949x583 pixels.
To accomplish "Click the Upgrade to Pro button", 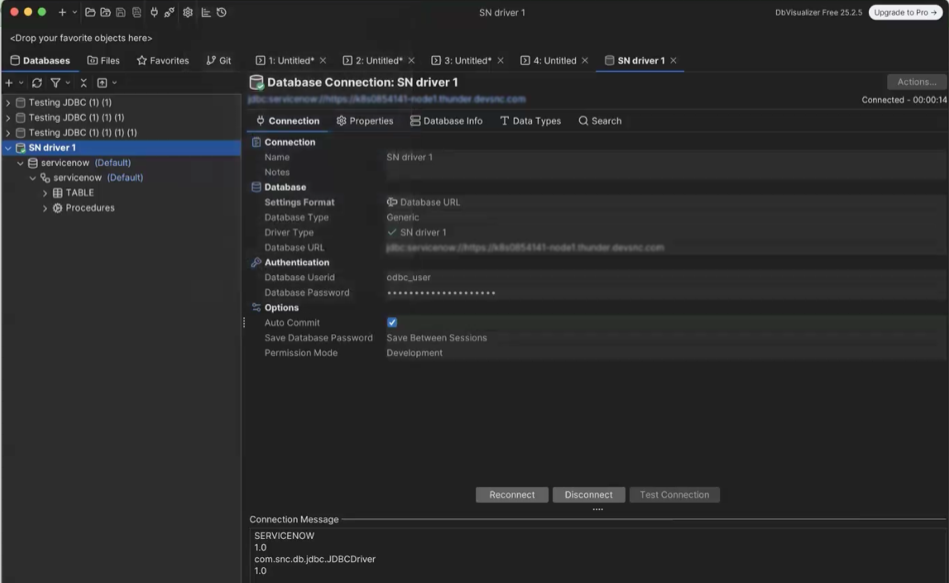I will pyautogui.click(x=905, y=12).
